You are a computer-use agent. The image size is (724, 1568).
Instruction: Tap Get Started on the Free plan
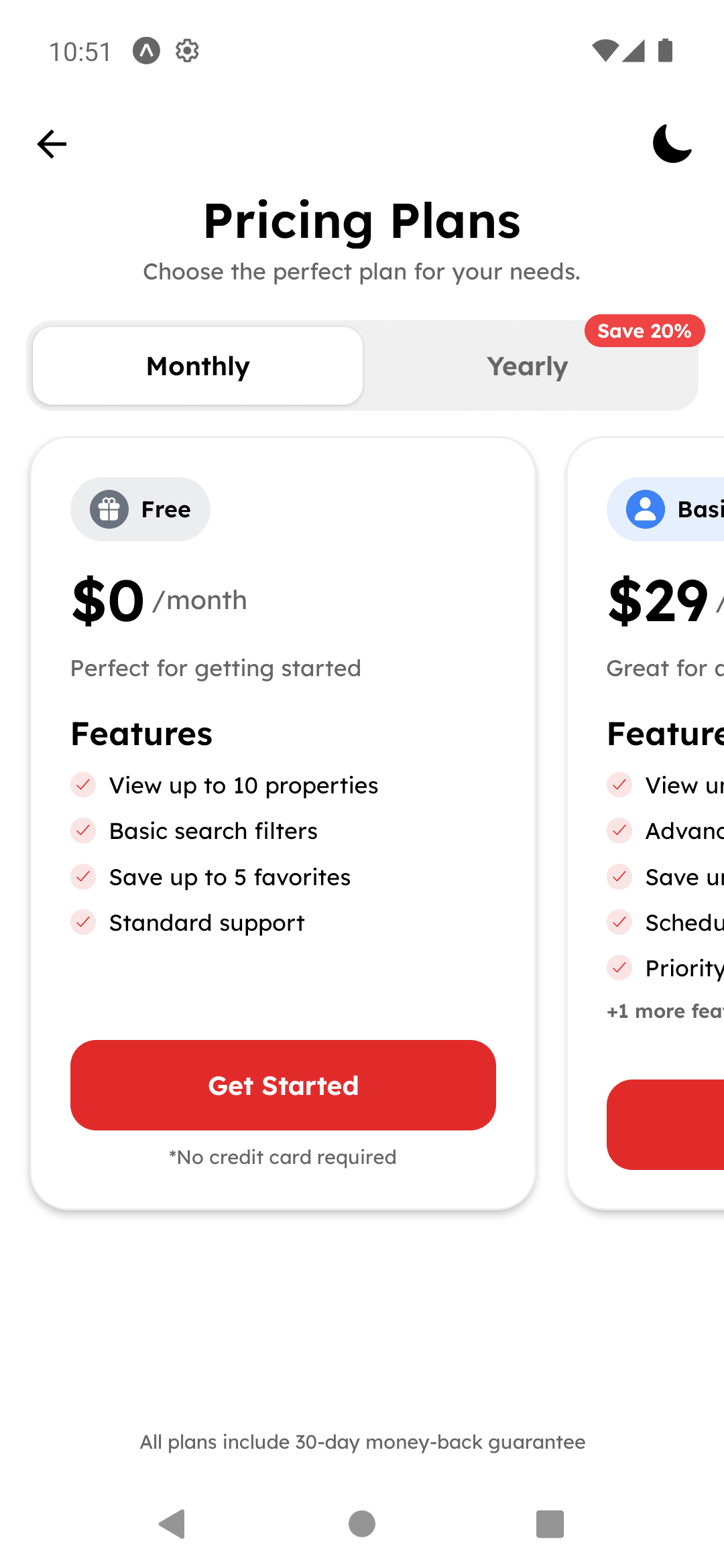click(x=283, y=1085)
